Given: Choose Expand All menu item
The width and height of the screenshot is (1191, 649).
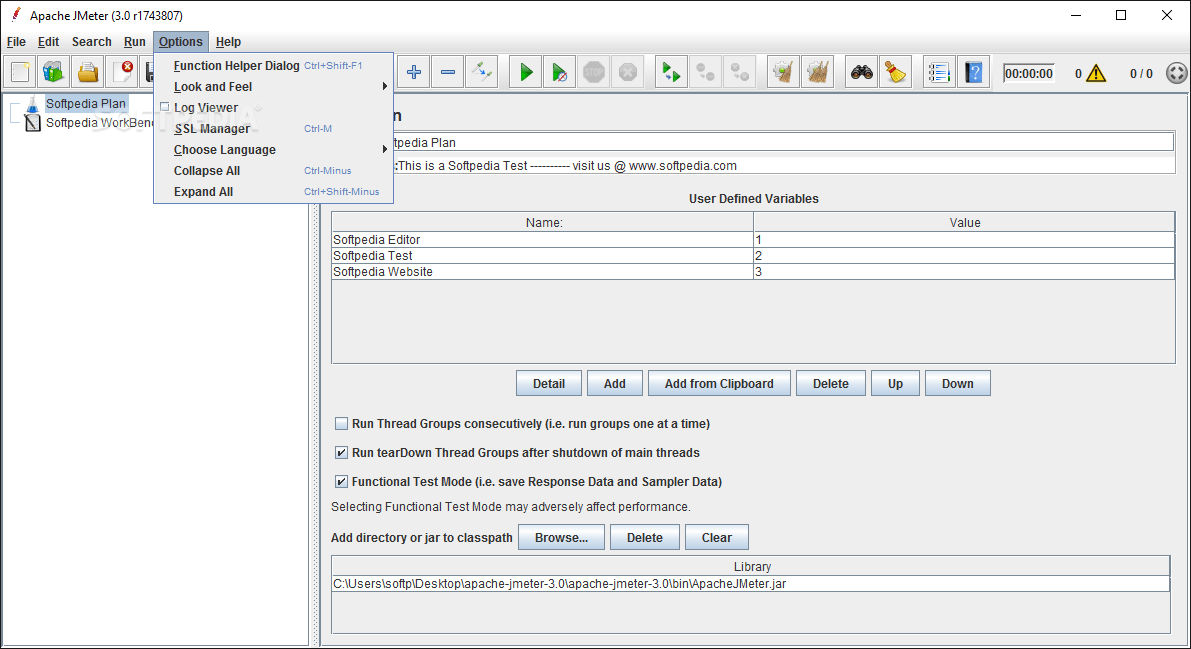Looking at the screenshot, I should [273, 192].
